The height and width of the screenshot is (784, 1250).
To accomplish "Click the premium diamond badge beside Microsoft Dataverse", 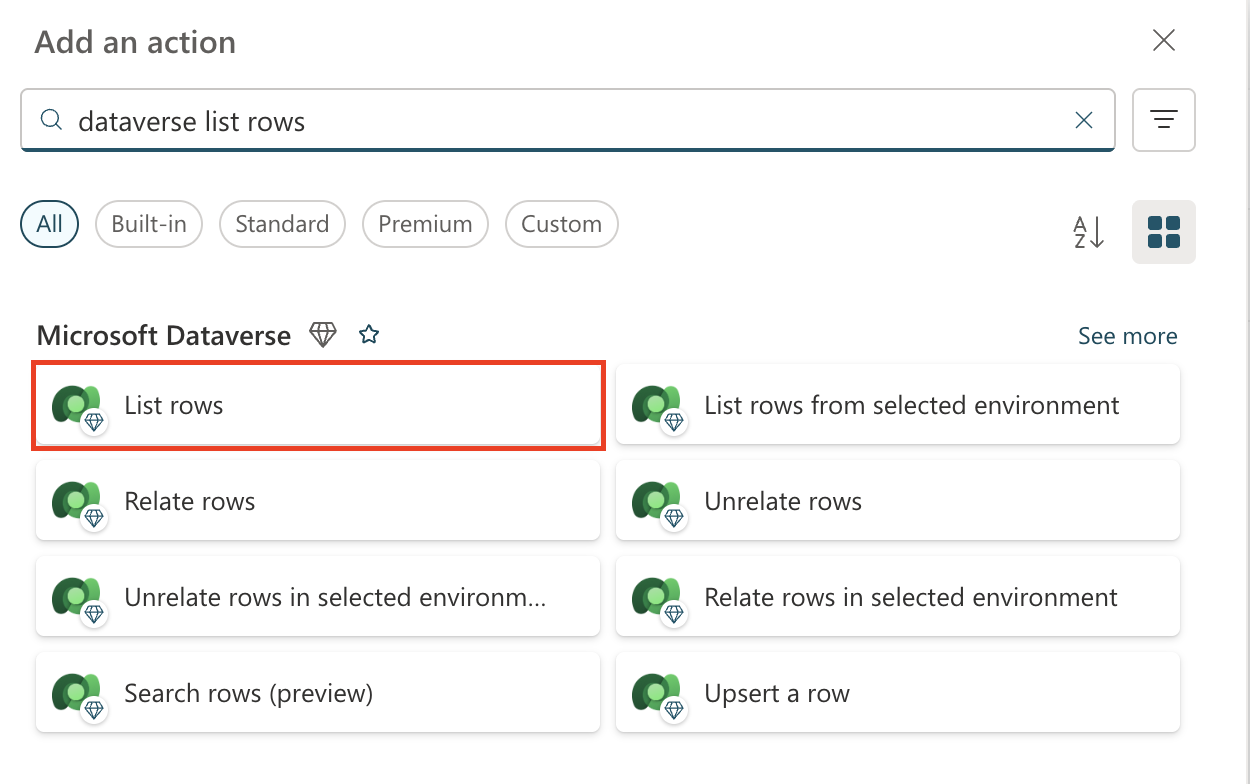I will 323,334.
